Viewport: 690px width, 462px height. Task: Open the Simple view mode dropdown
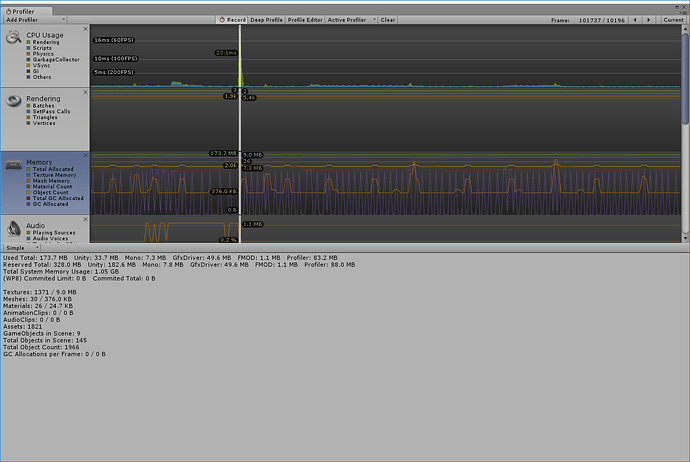[21, 248]
